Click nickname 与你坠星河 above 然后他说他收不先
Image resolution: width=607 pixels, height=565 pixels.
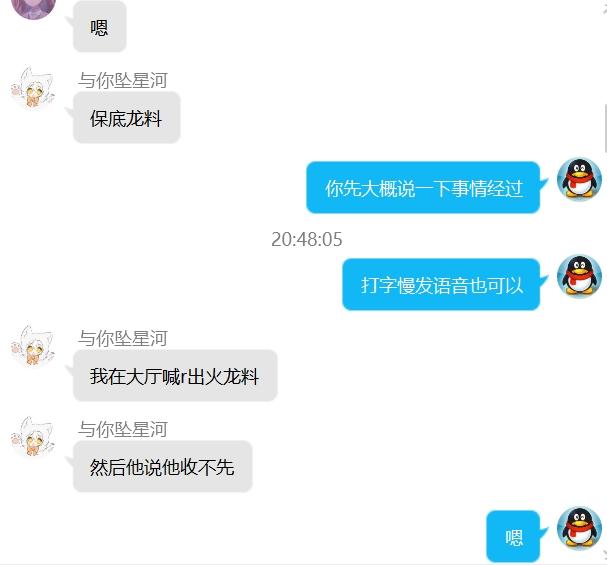(x=123, y=430)
